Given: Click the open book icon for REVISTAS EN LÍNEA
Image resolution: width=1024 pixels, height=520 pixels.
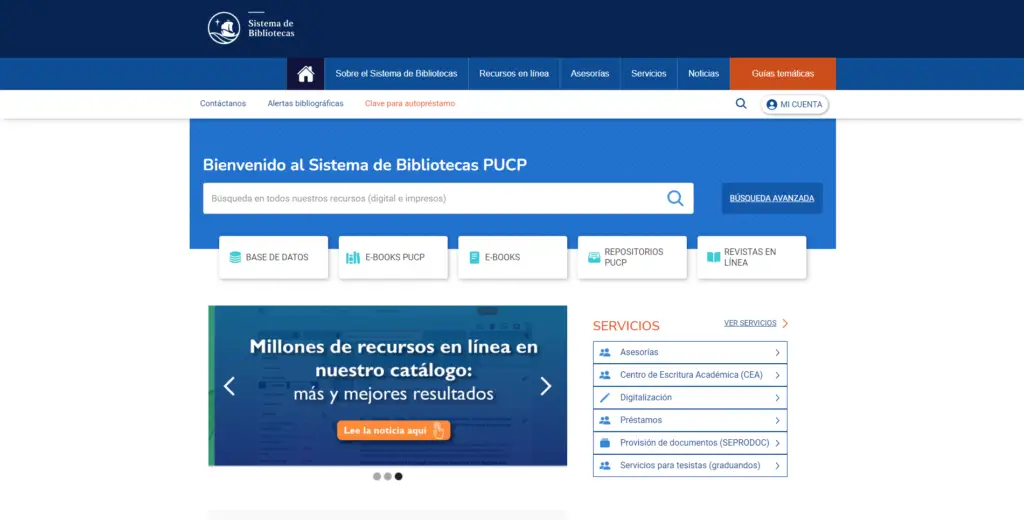Looking at the screenshot, I should (713, 257).
